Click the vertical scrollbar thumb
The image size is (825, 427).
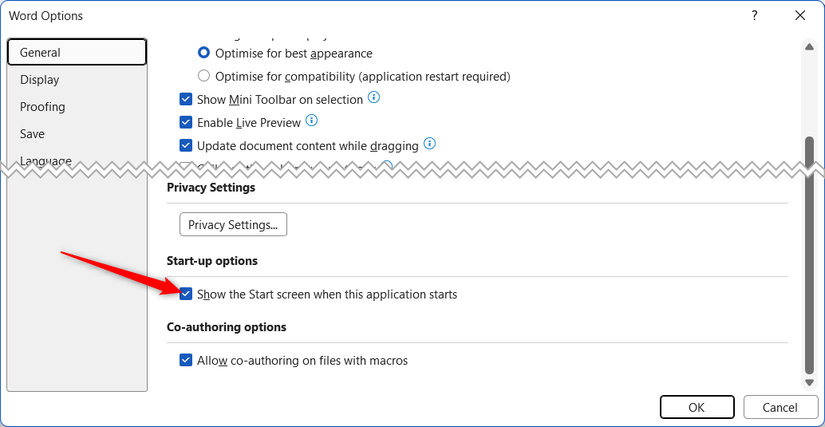(x=809, y=250)
